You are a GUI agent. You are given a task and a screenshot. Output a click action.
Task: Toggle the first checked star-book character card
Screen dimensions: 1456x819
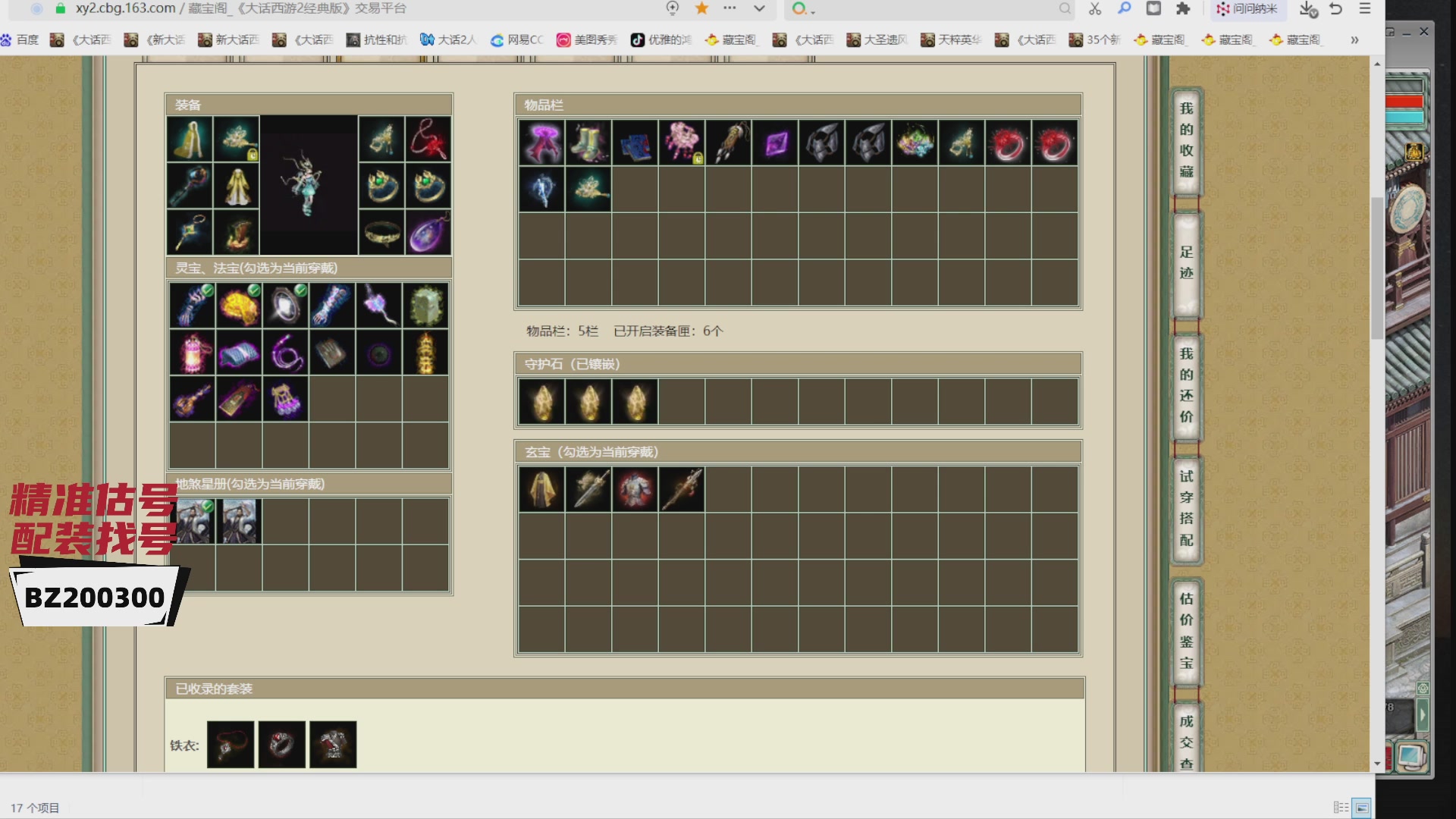[196, 521]
